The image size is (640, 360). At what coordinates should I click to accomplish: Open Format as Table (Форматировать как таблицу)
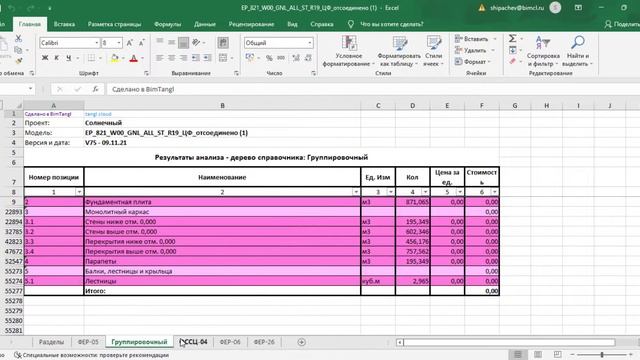click(399, 51)
